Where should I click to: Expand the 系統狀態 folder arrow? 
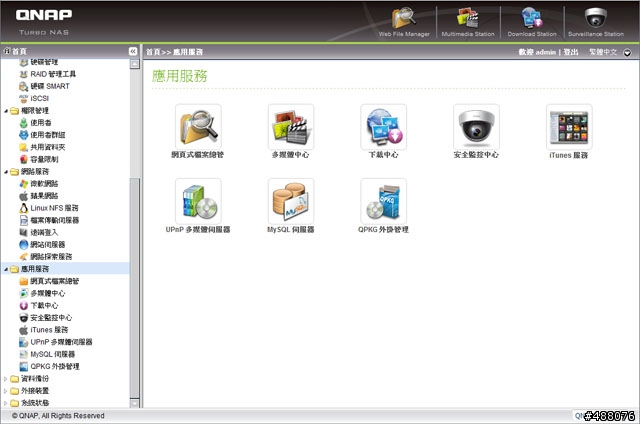click(6, 403)
